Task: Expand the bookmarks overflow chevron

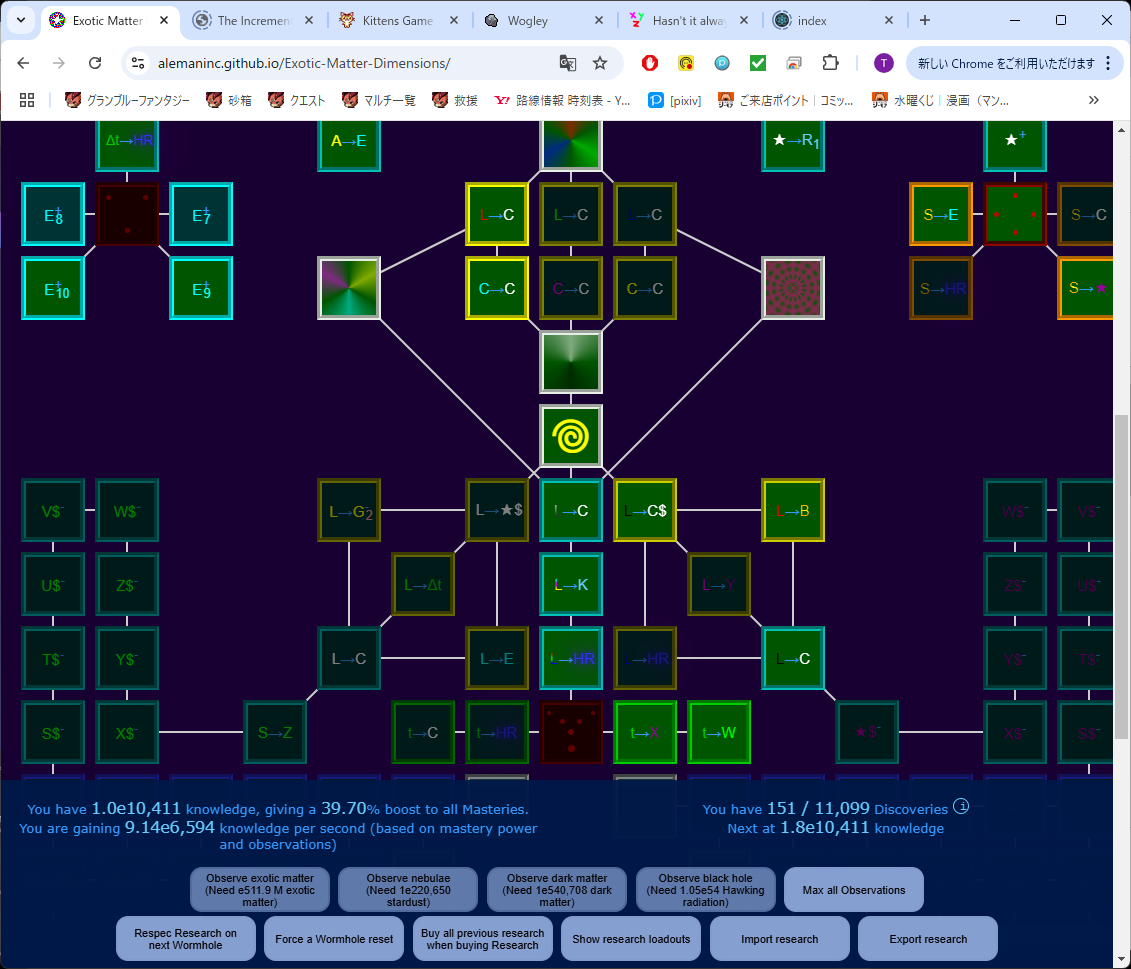Action: (x=1092, y=99)
